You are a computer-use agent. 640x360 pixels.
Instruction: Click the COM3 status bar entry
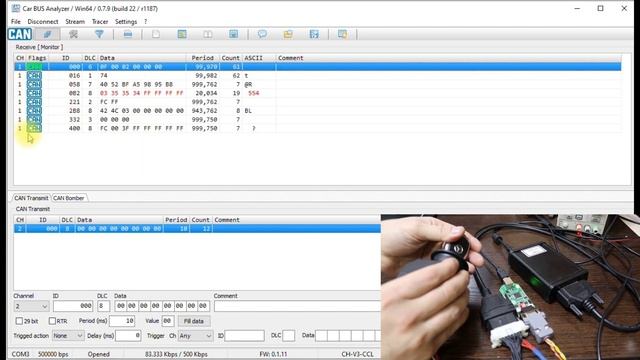tap(20, 354)
